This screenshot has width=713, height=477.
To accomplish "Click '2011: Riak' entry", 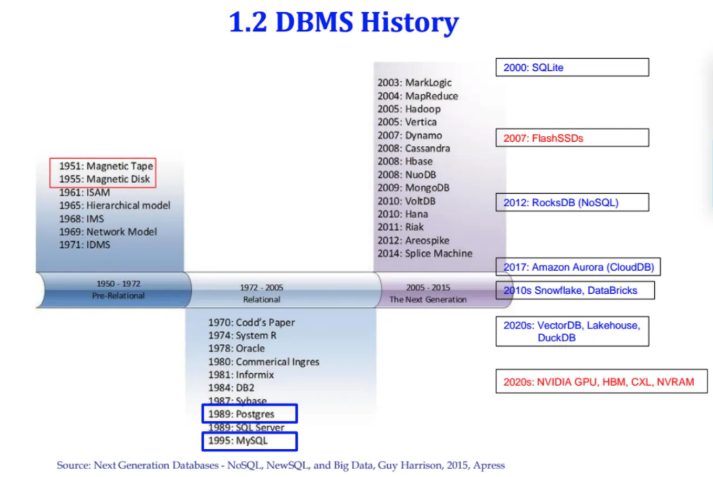I will (x=400, y=227).
